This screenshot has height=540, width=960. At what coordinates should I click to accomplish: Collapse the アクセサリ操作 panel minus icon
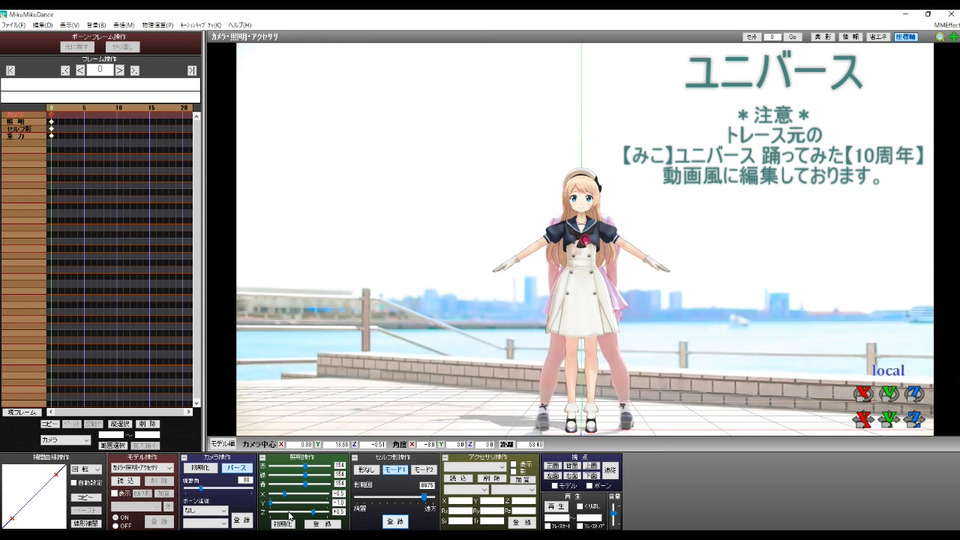(x=445, y=457)
